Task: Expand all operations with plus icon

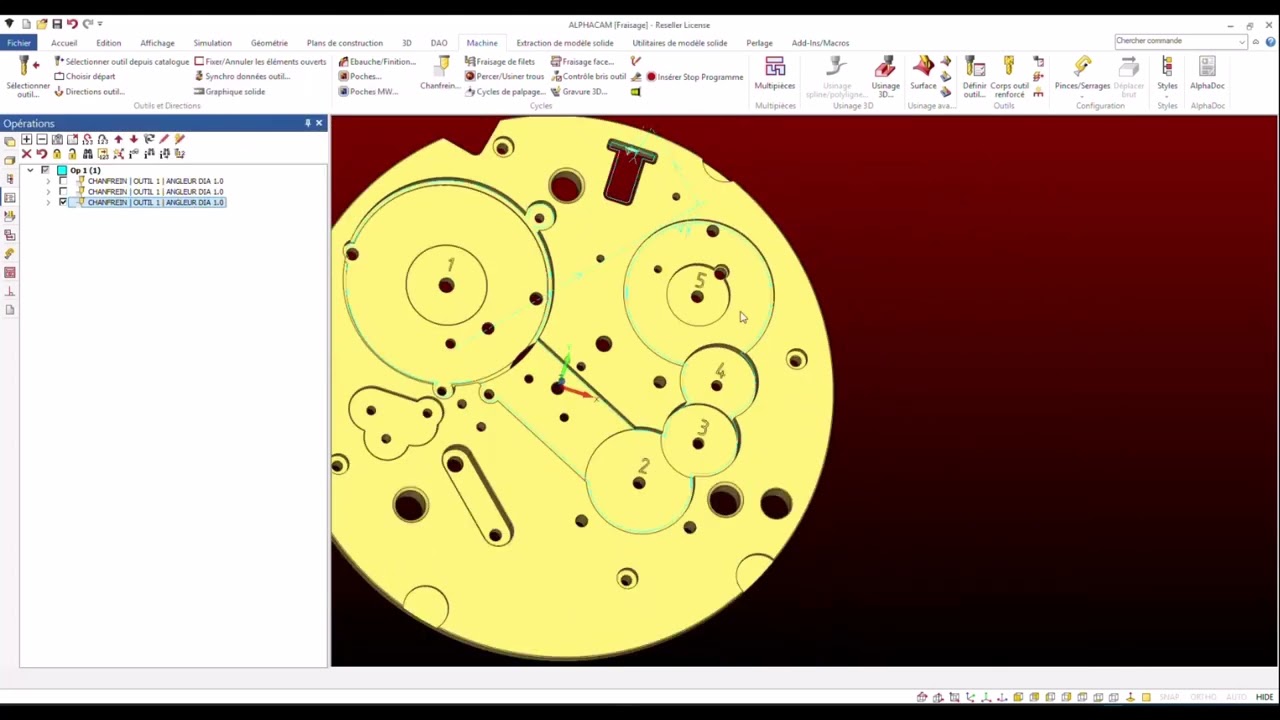Action: (x=27, y=139)
